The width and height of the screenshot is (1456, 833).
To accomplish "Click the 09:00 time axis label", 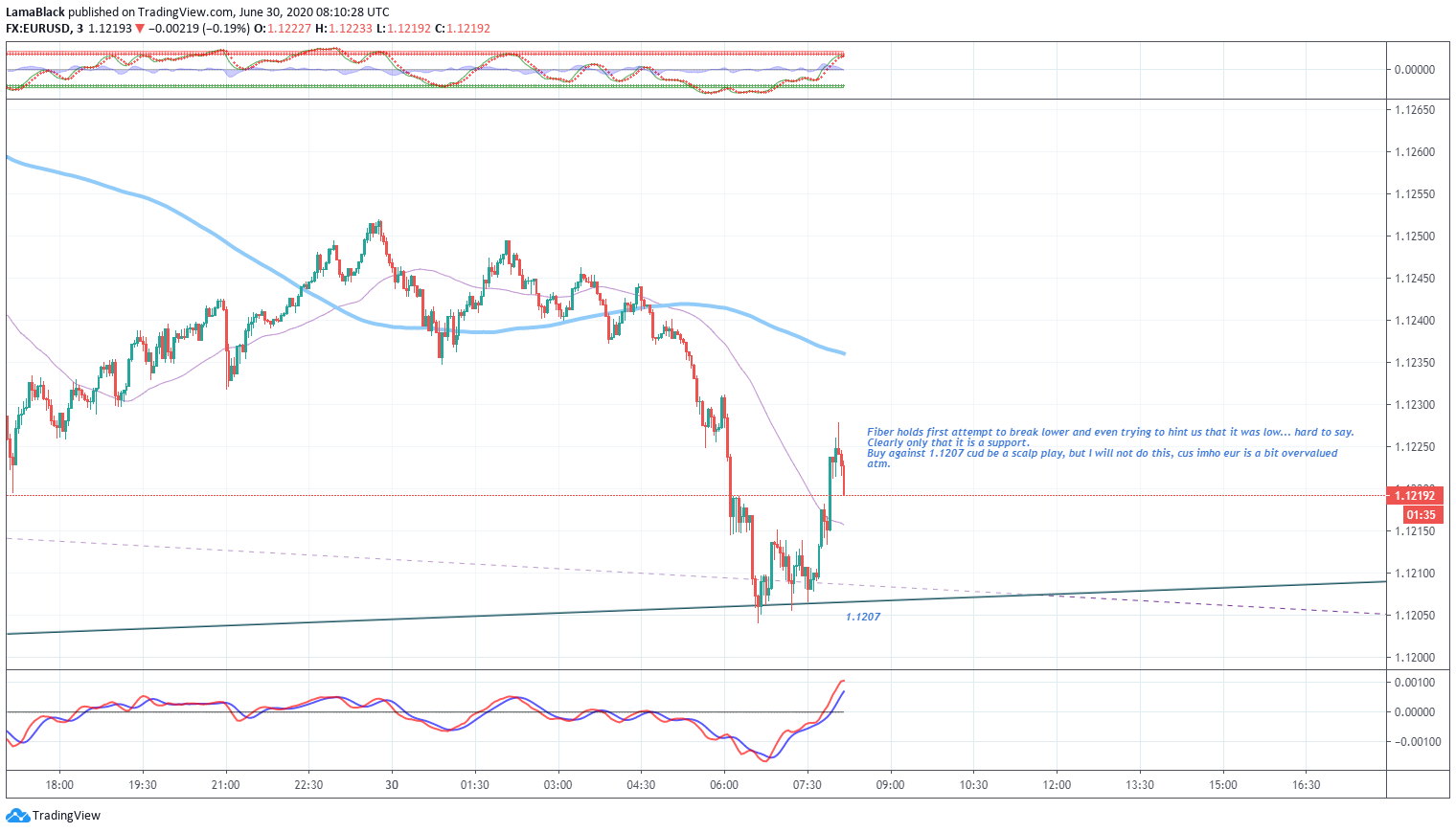I will [891, 785].
